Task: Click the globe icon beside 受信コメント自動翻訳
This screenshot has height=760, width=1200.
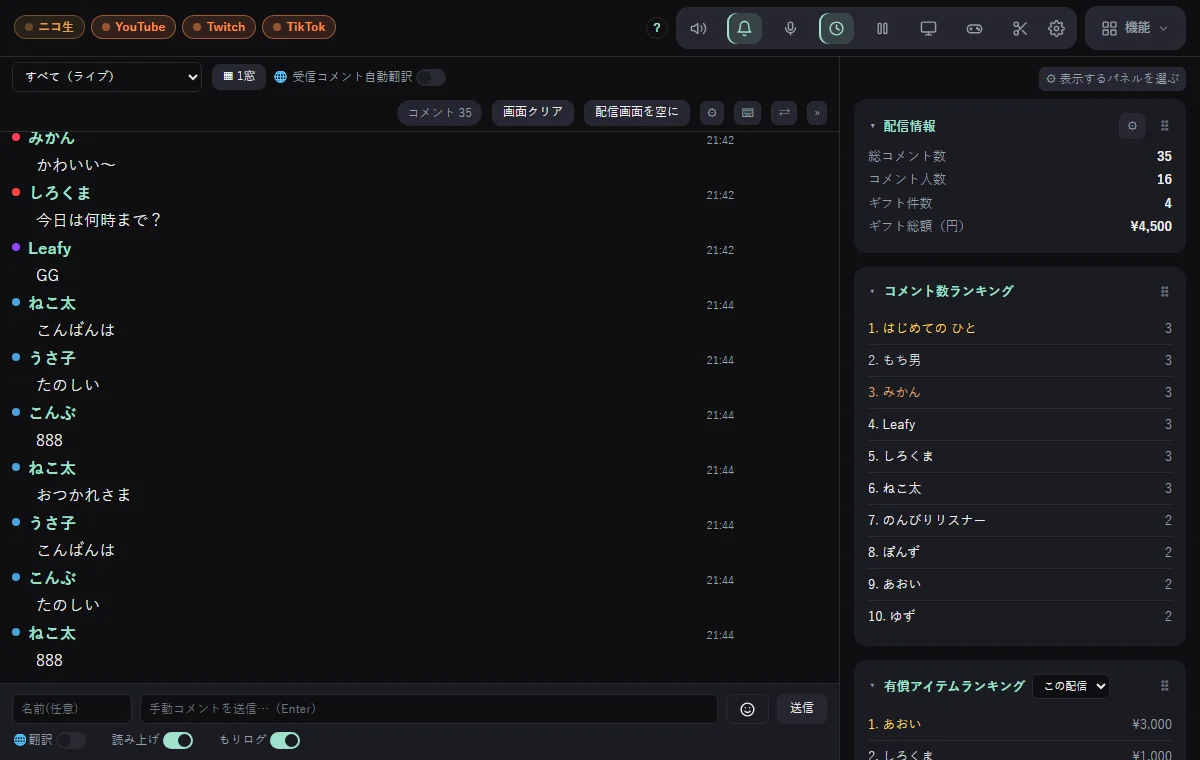Action: point(280,77)
